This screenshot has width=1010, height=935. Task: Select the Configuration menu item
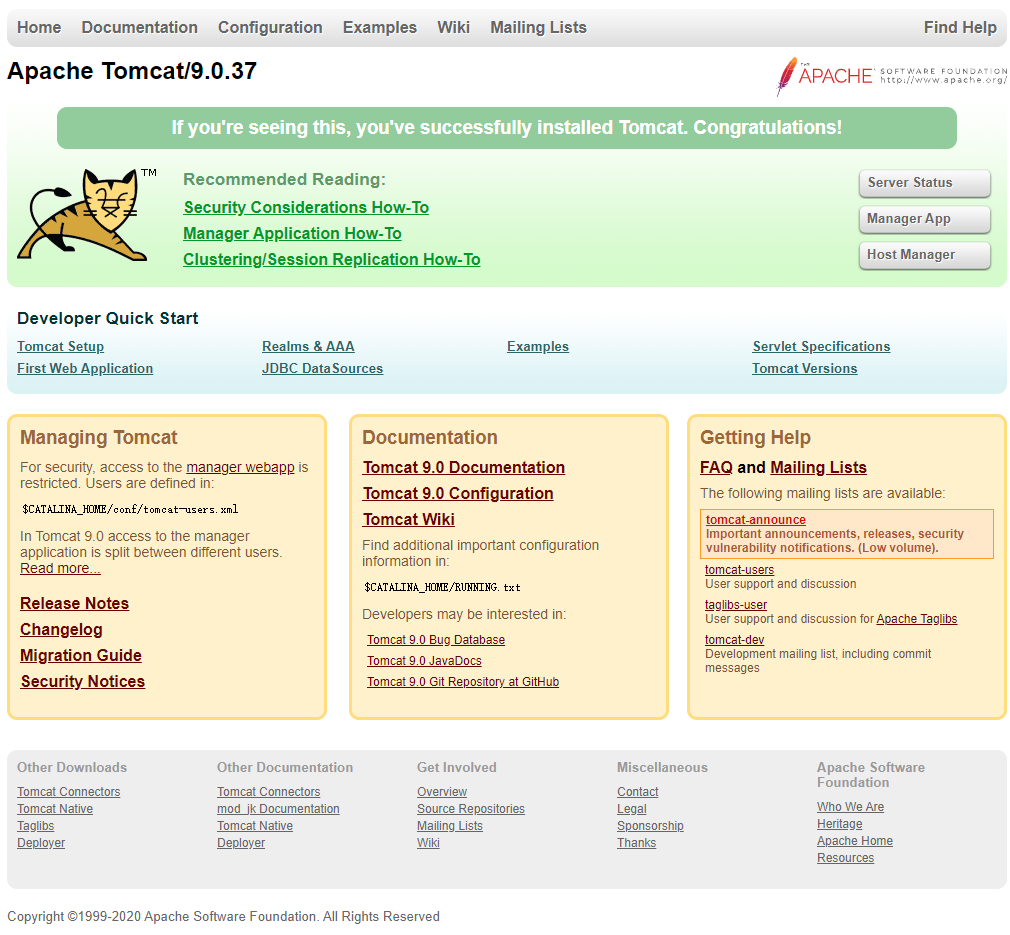click(x=269, y=27)
